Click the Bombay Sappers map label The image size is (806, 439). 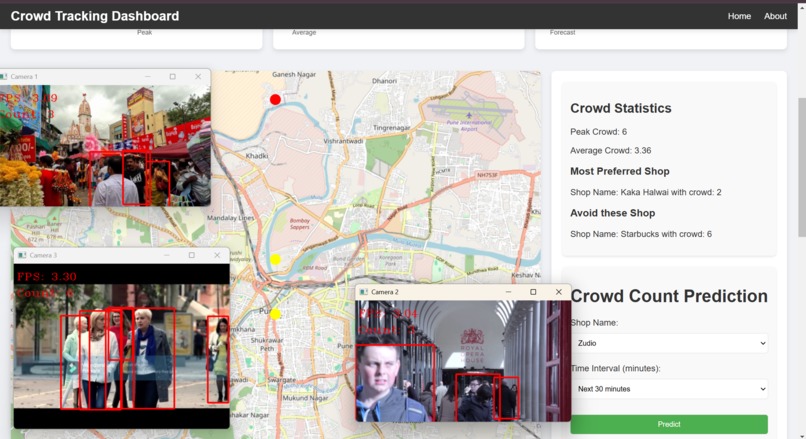click(300, 224)
